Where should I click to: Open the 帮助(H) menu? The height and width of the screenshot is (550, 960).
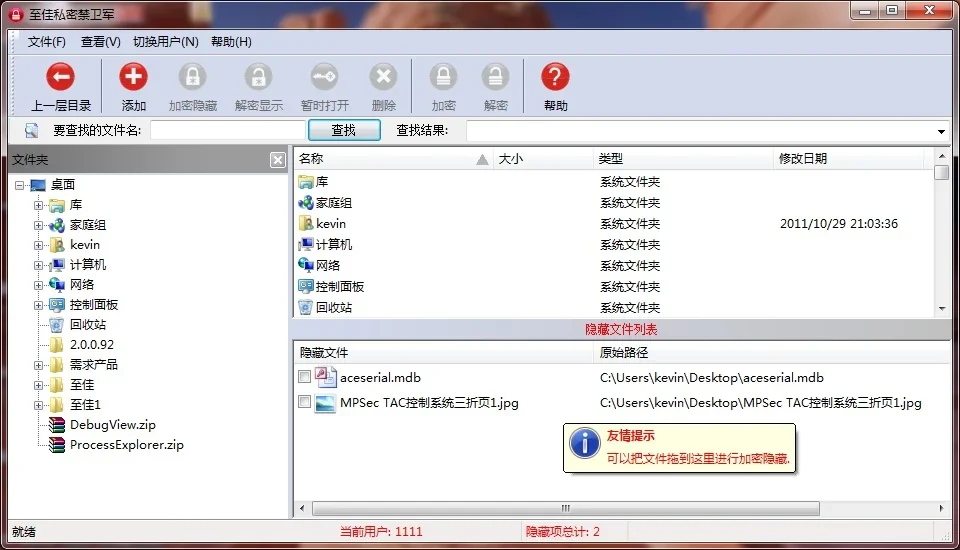point(231,42)
